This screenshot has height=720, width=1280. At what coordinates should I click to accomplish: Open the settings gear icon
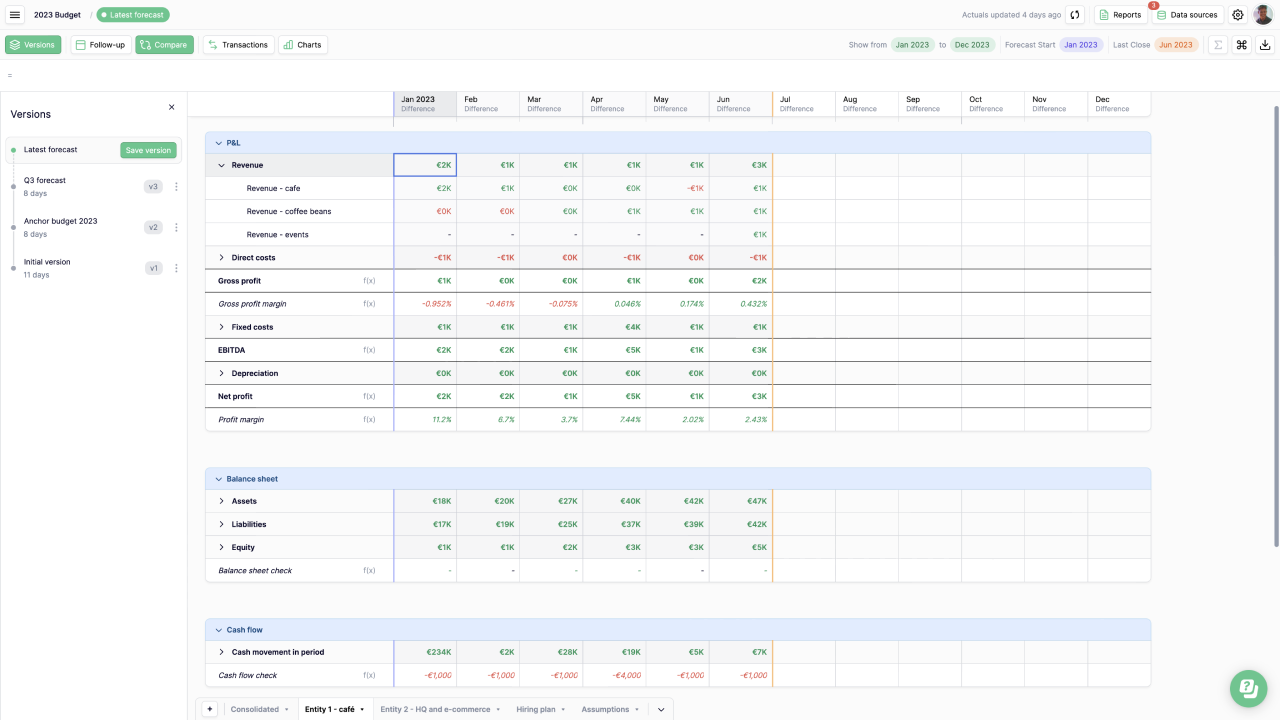(x=1238, y=15)
